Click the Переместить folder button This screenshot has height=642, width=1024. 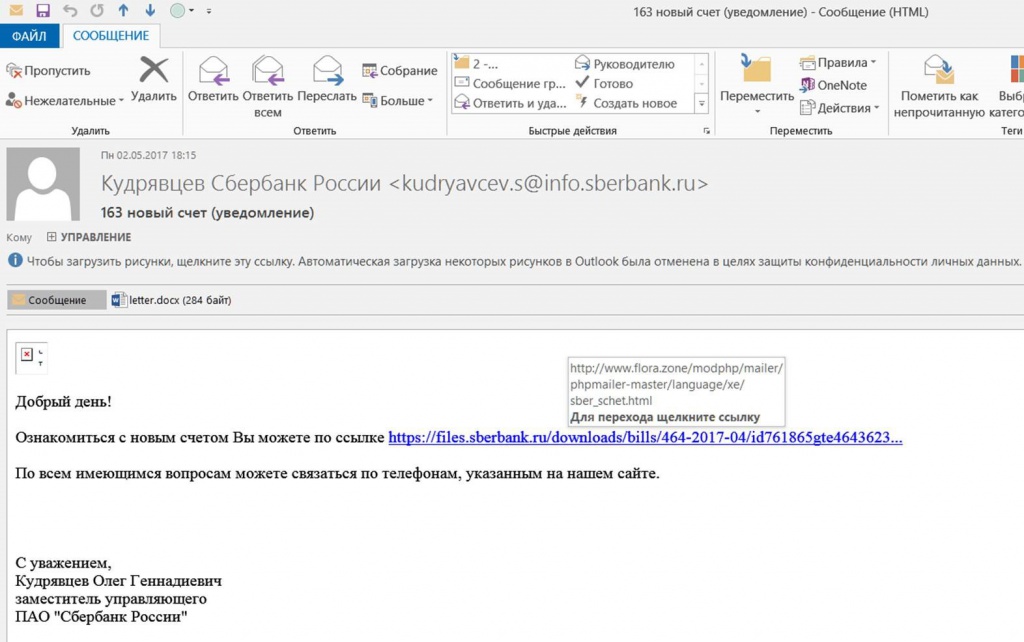pyautogui.click(x=757, y=85)
